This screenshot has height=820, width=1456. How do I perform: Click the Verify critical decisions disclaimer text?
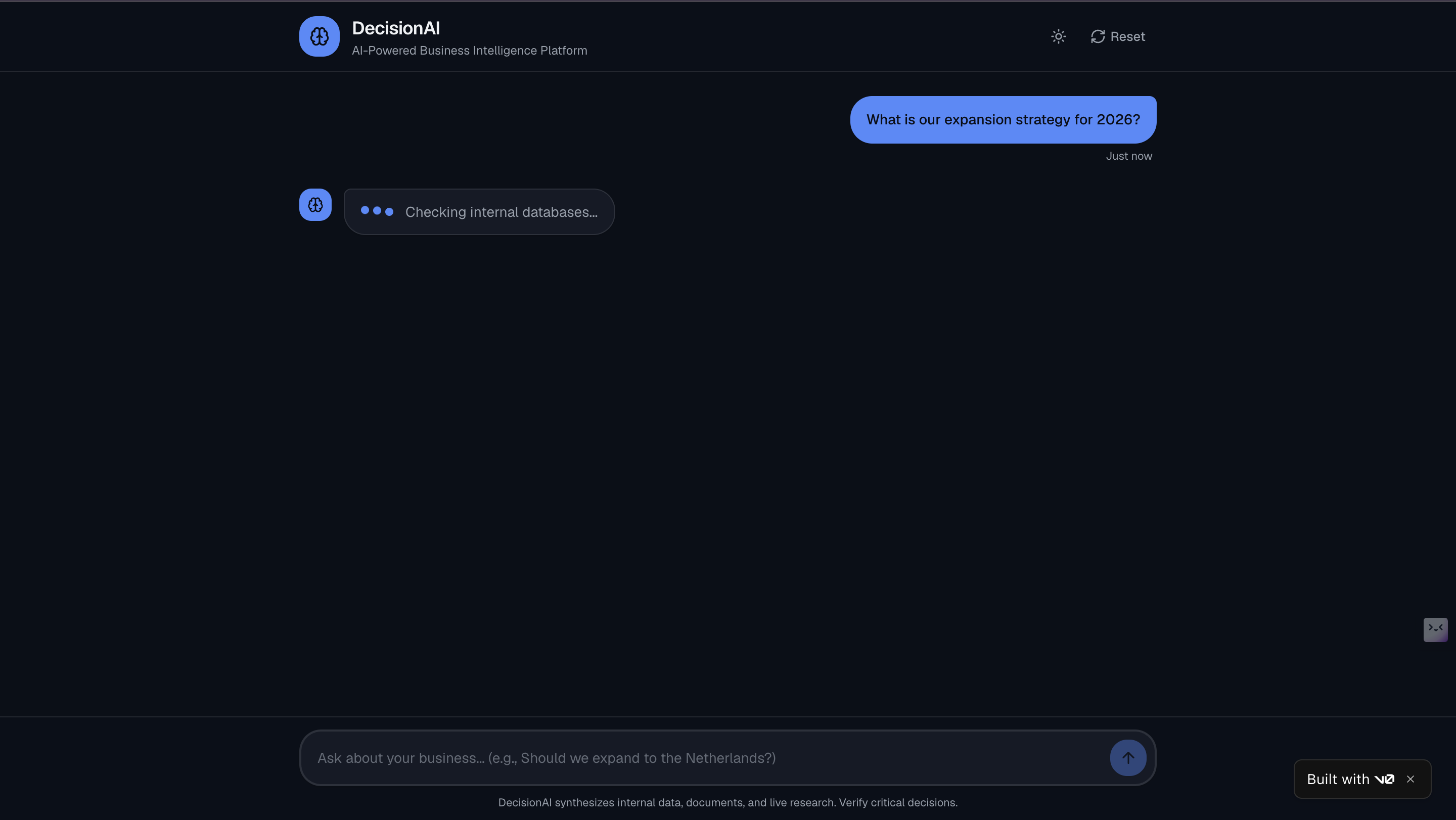[x=898, y=802]
